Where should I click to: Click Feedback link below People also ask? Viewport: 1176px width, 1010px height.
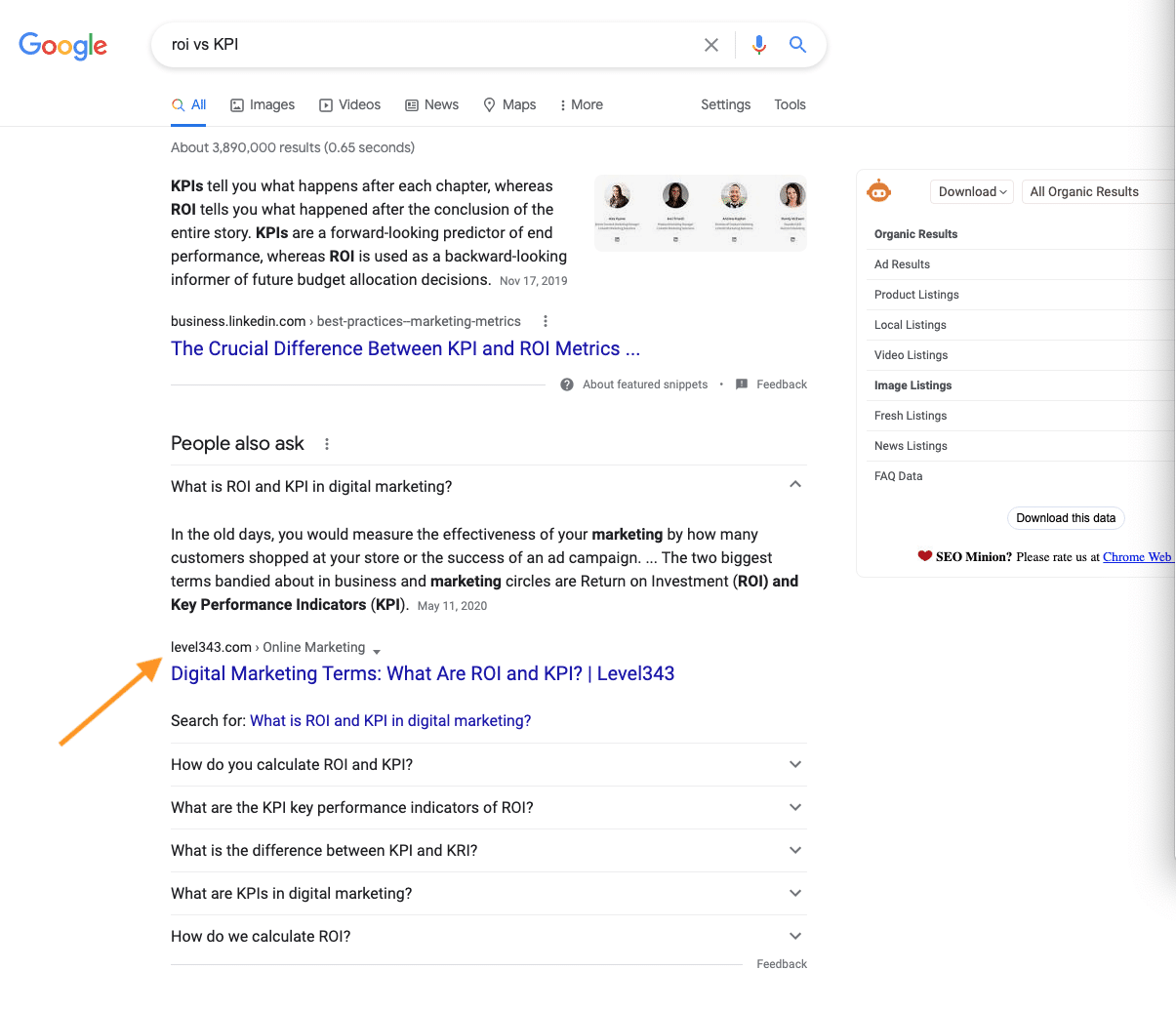[782, 964]
